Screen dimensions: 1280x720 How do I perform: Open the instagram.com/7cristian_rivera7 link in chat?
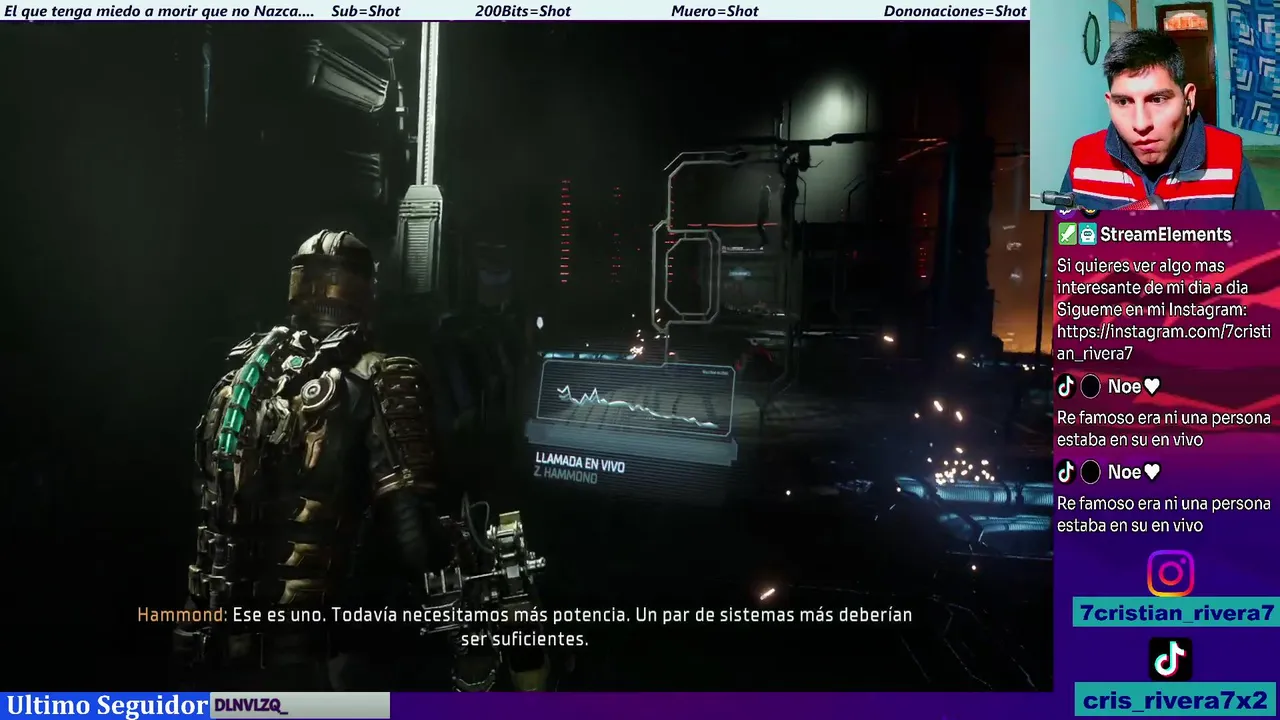pyautogui.click(x=1164, y=342)
